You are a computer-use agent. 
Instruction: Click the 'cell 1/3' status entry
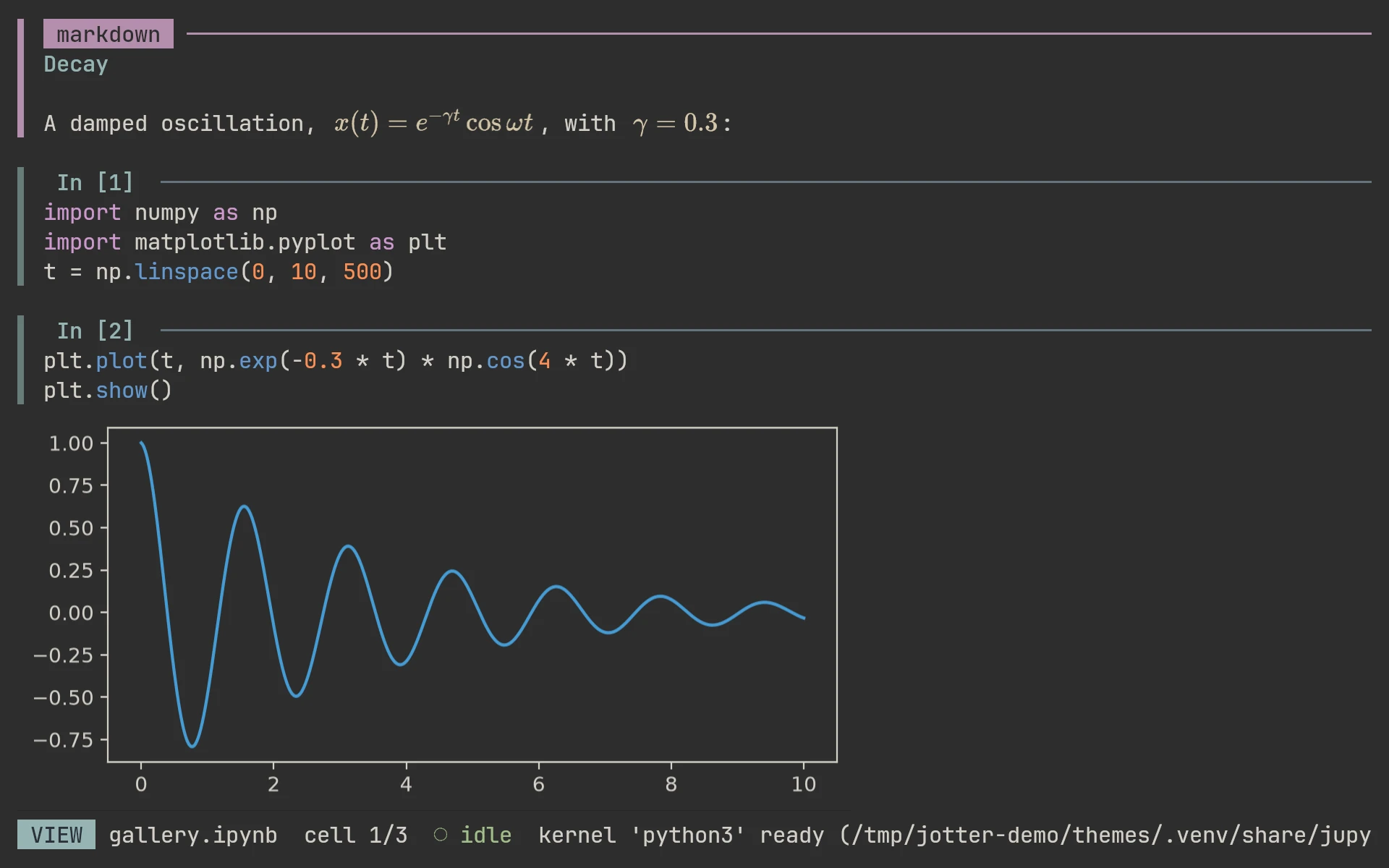click(356, 835)
